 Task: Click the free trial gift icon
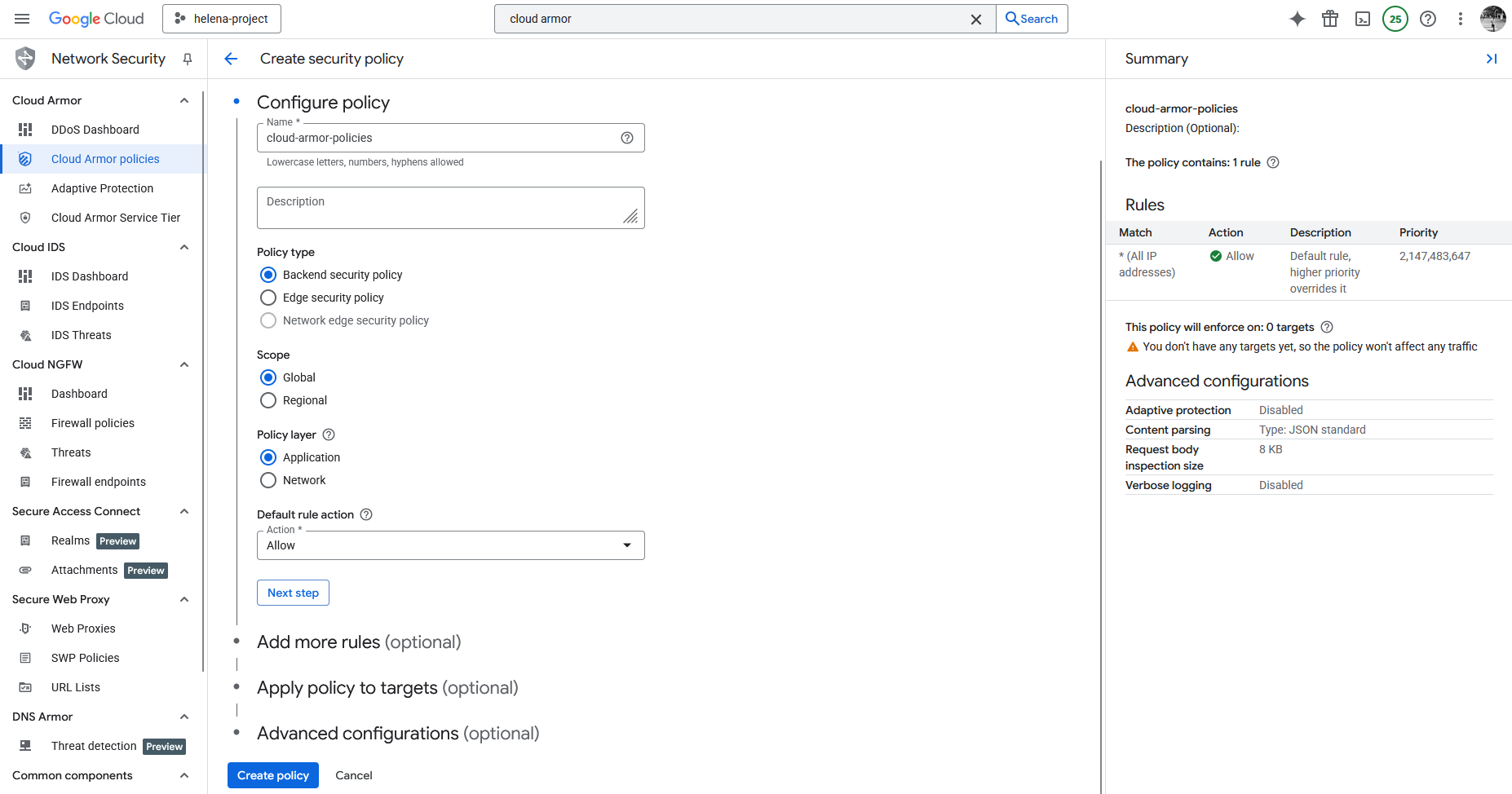tap(1330, 19)
